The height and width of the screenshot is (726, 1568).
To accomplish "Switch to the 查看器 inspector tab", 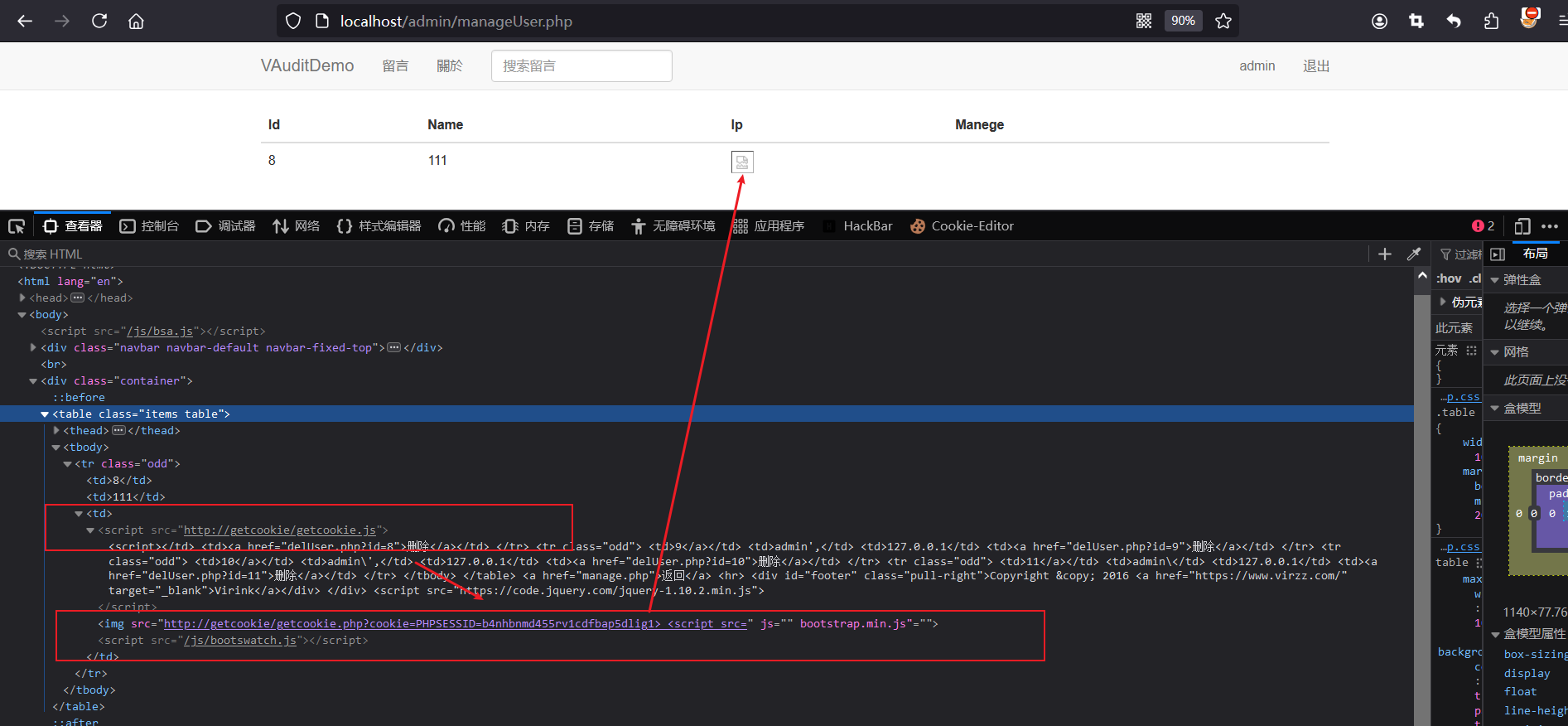I will tap(74, 226).
